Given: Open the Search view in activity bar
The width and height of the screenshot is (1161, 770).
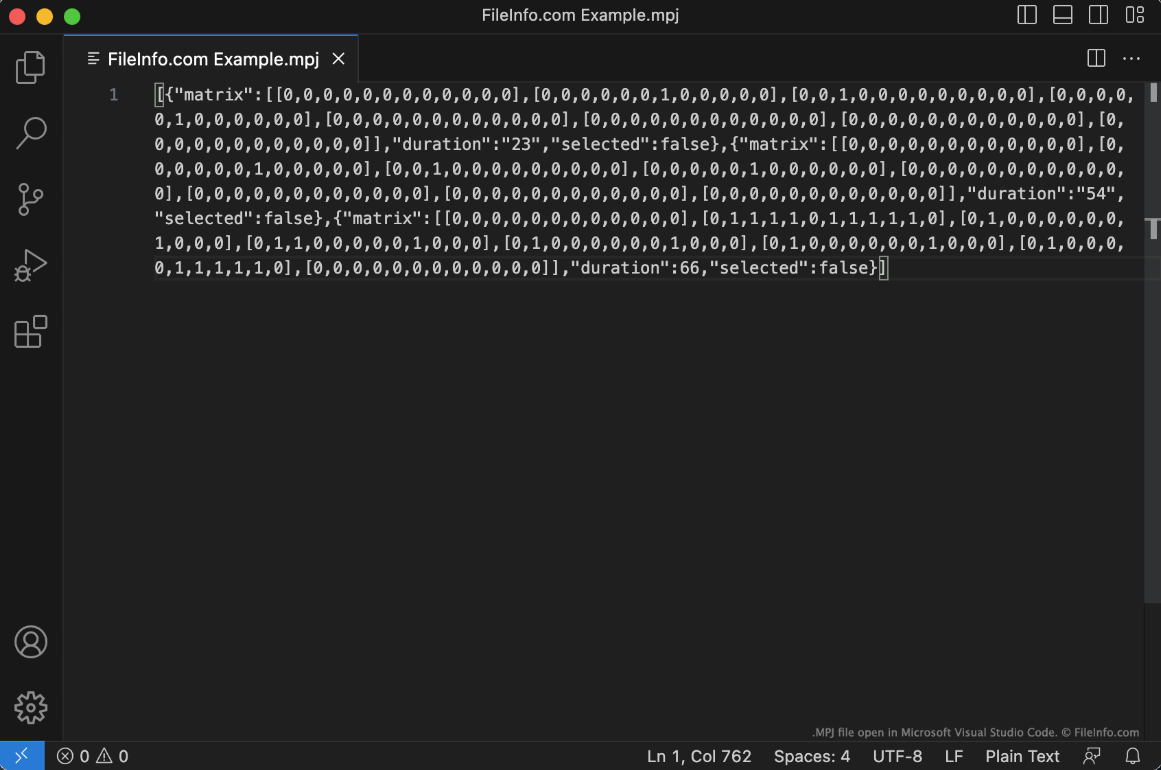Looking at the screenshot, I should click(x=30, y=133).
